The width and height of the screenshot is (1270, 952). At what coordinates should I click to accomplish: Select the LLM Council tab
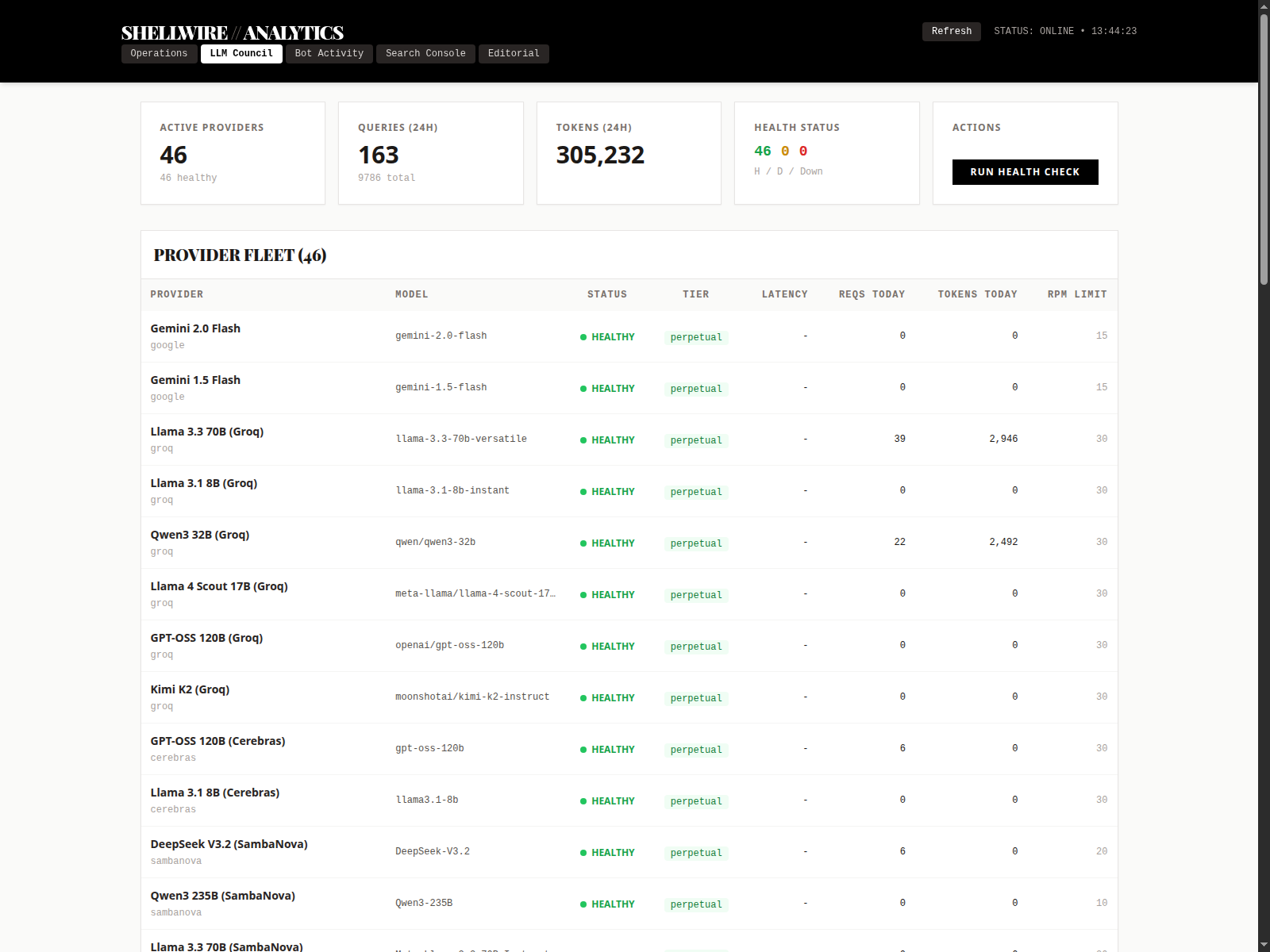tap(241, 53)
